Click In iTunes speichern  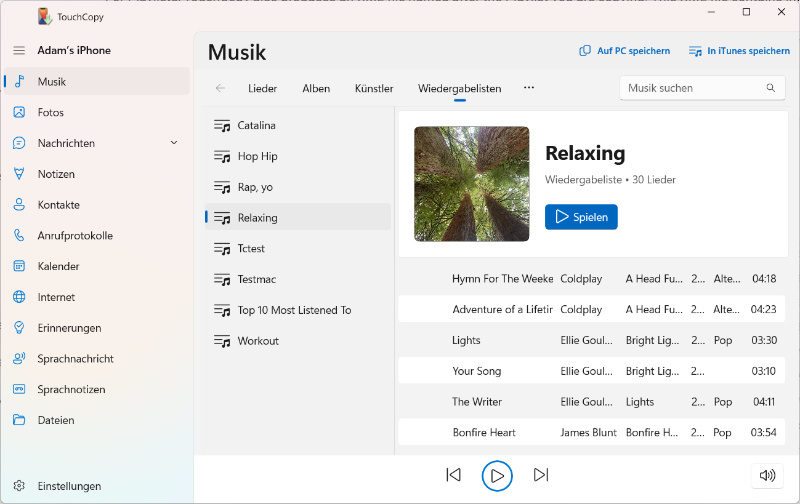click(x=739, y=51)
